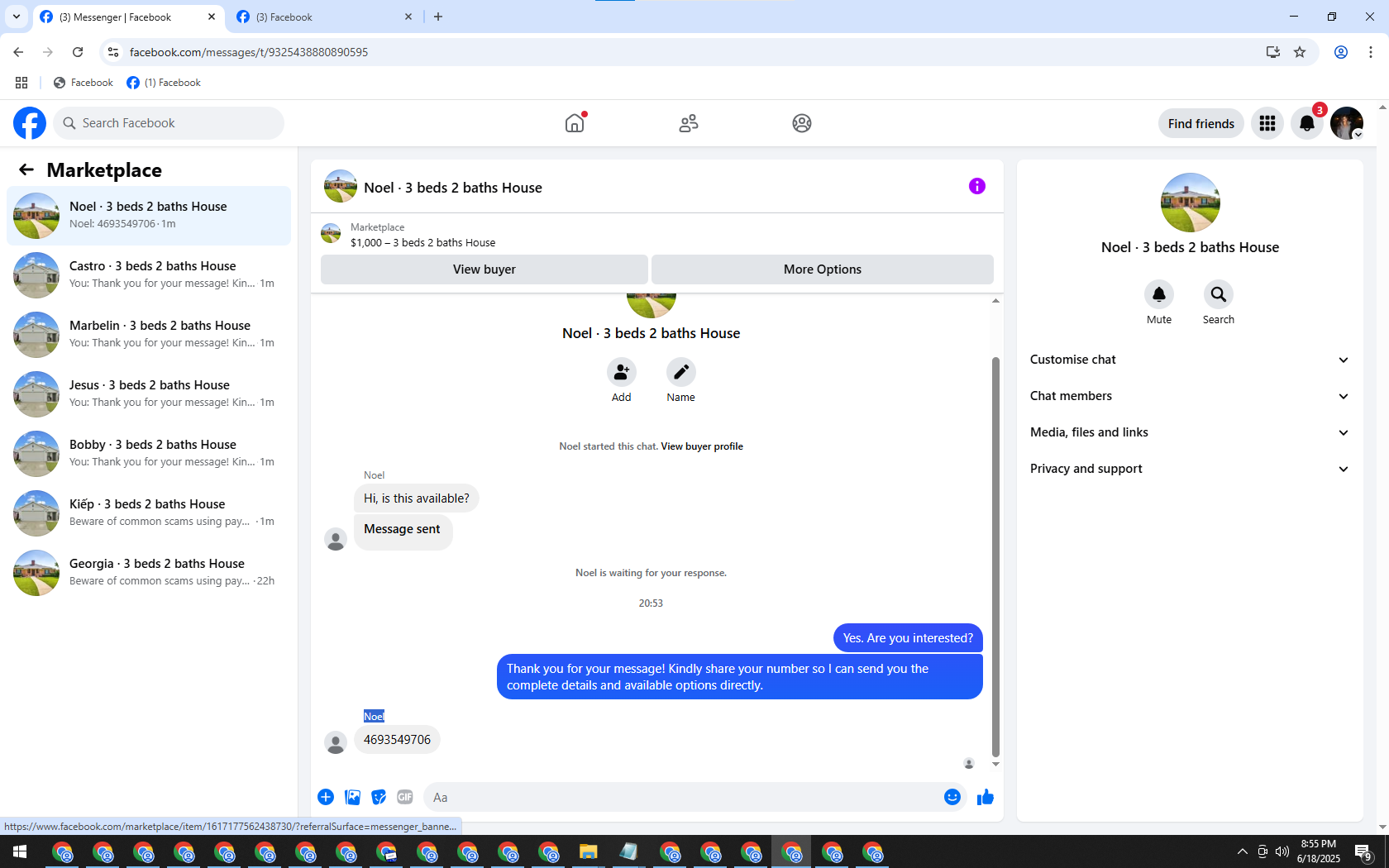Open site information icon in address bar
Viewport: 1389px width, 868px height.
pos(113,52)
